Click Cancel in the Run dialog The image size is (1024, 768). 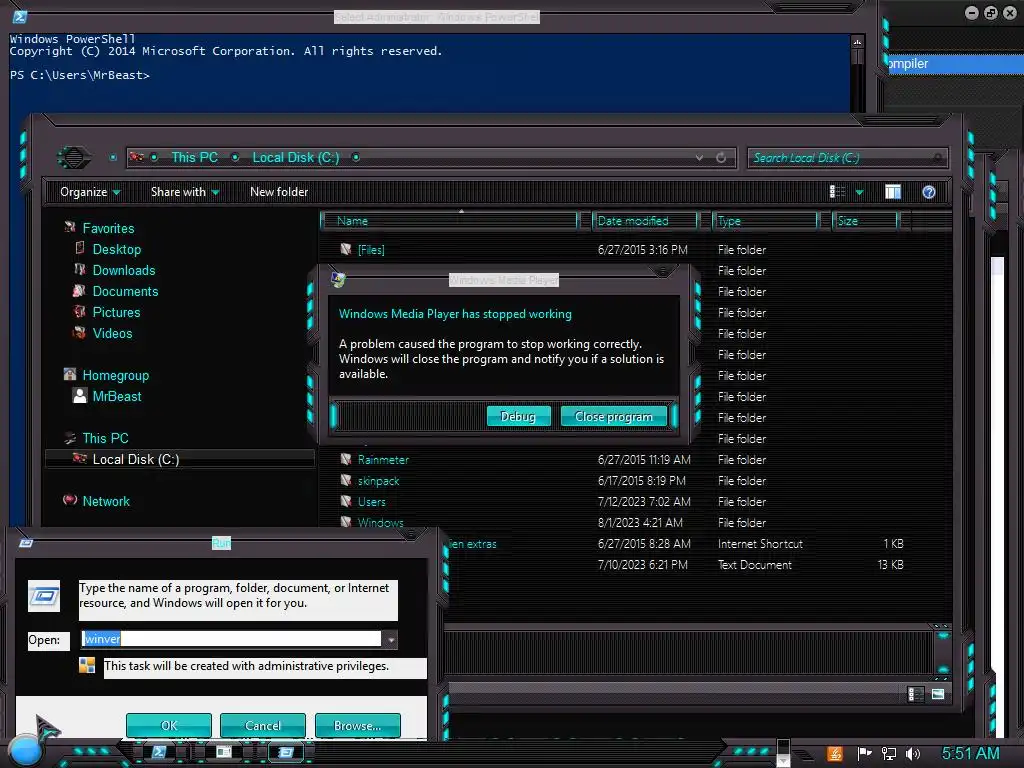pyautogui.click(x=263, y=726)
